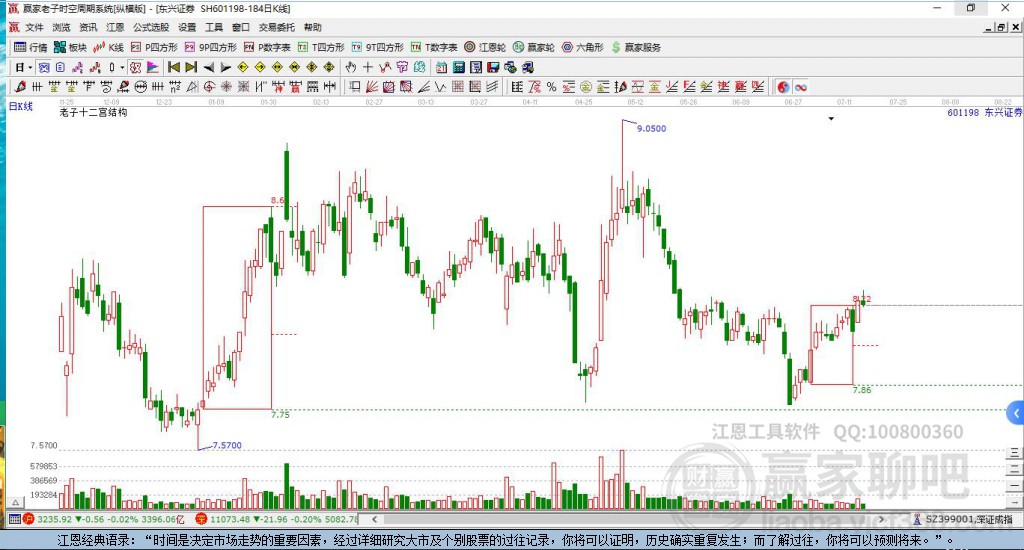
Task: Select the hand pan tool
Action: [351, 67]
